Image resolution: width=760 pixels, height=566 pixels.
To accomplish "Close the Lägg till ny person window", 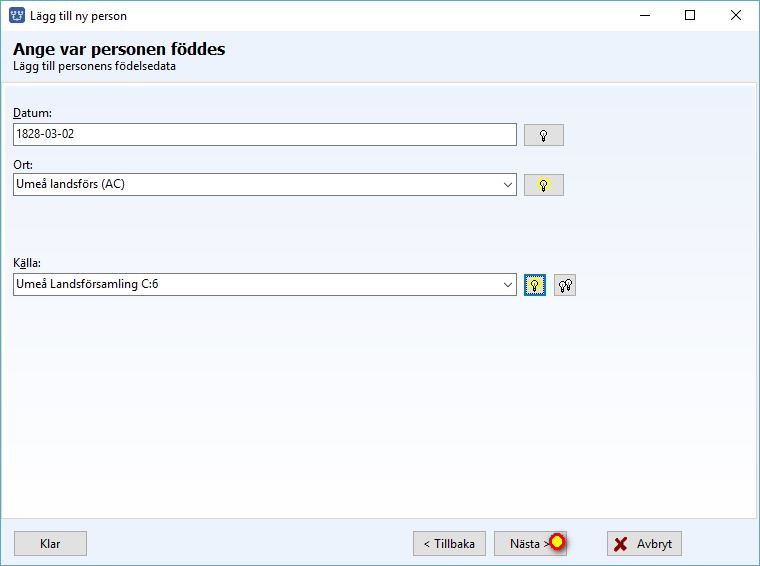I will (x=735, y=16).
